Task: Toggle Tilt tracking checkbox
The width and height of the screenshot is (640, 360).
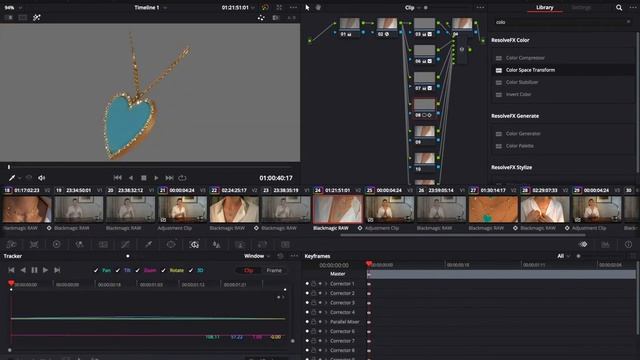Action: (118, 270)
